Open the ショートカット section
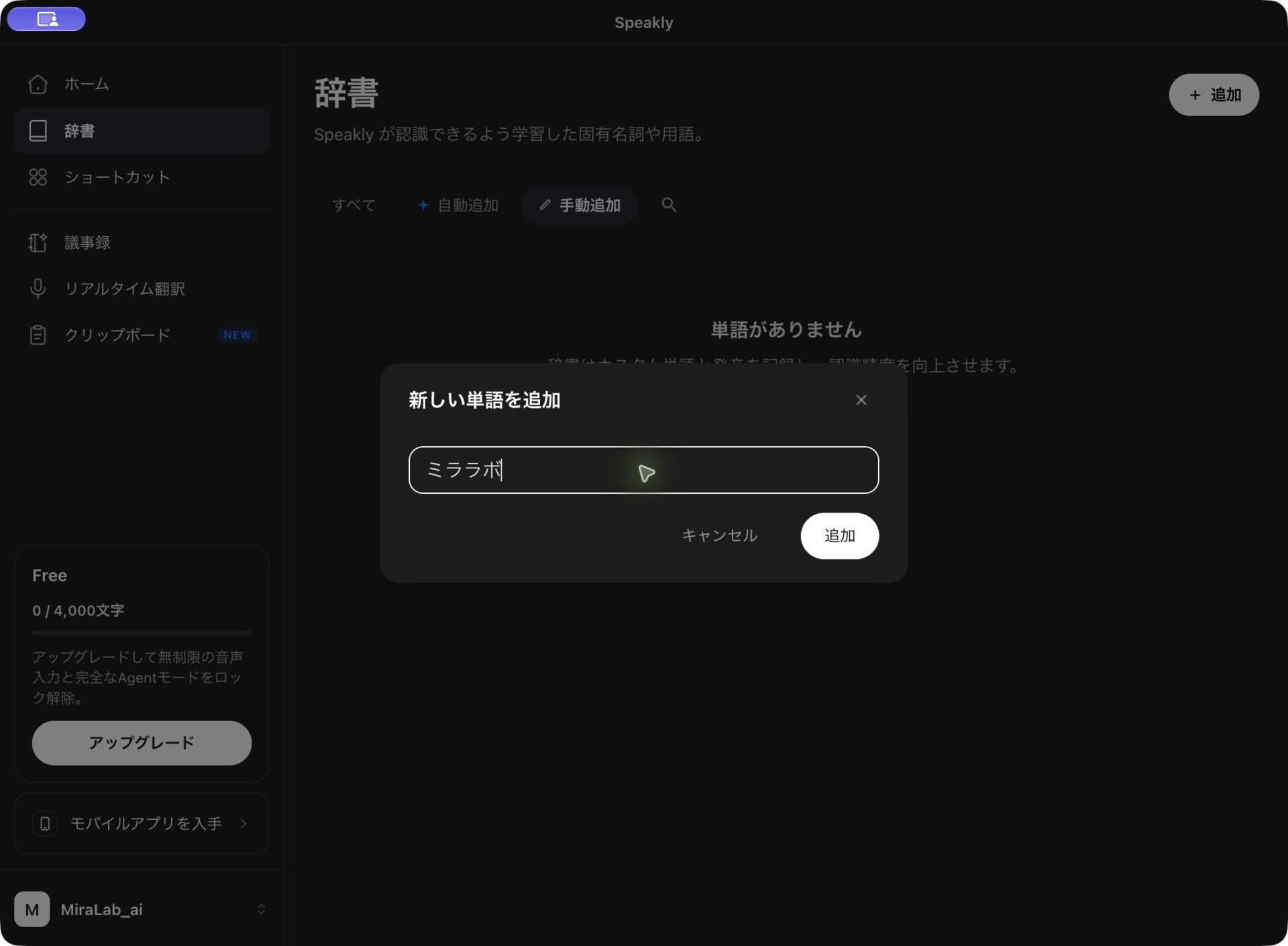Screen dimensions: 1288x946 pos(142,177)
